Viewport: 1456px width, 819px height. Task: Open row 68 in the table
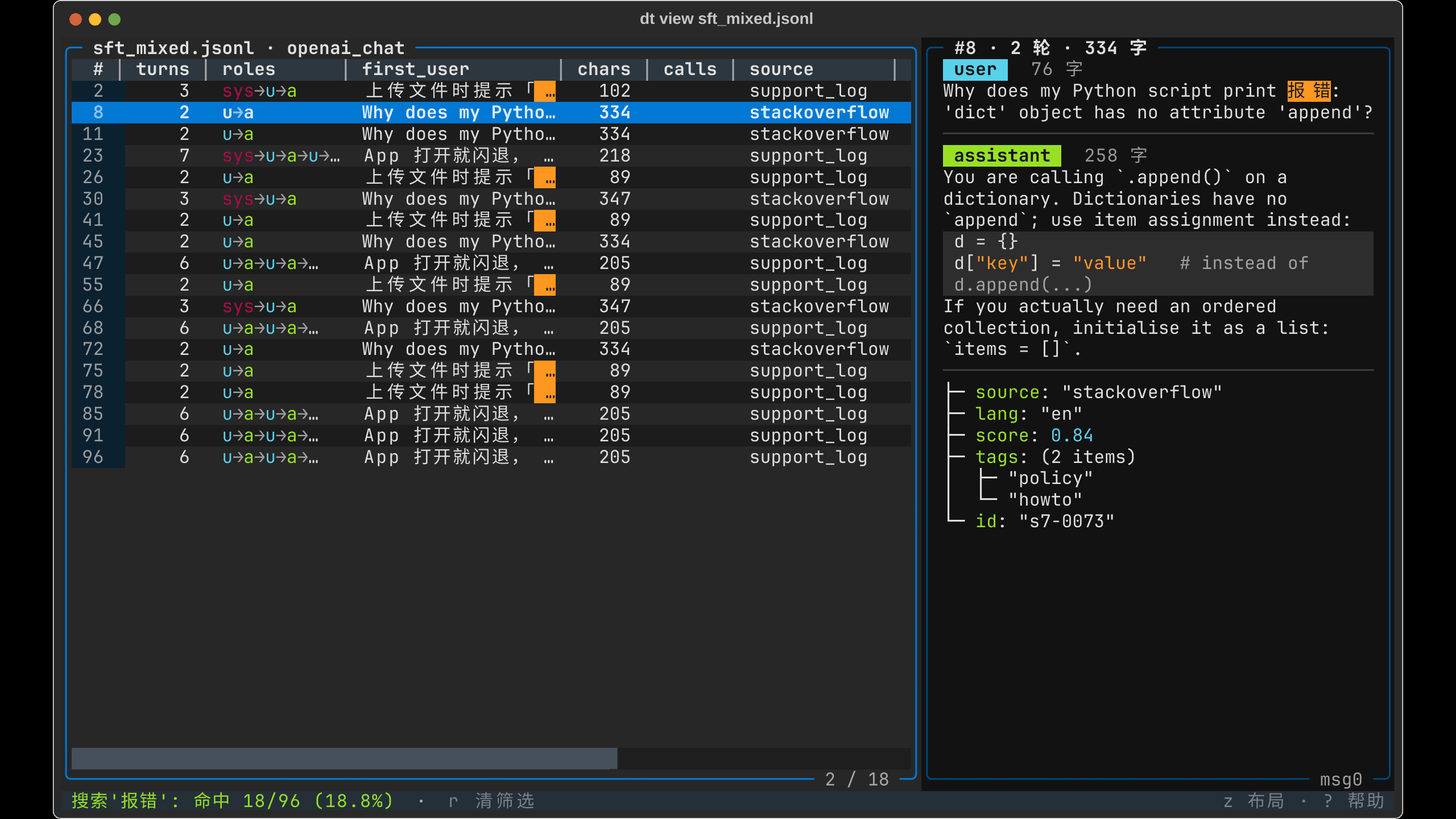(x=491, y=328)
